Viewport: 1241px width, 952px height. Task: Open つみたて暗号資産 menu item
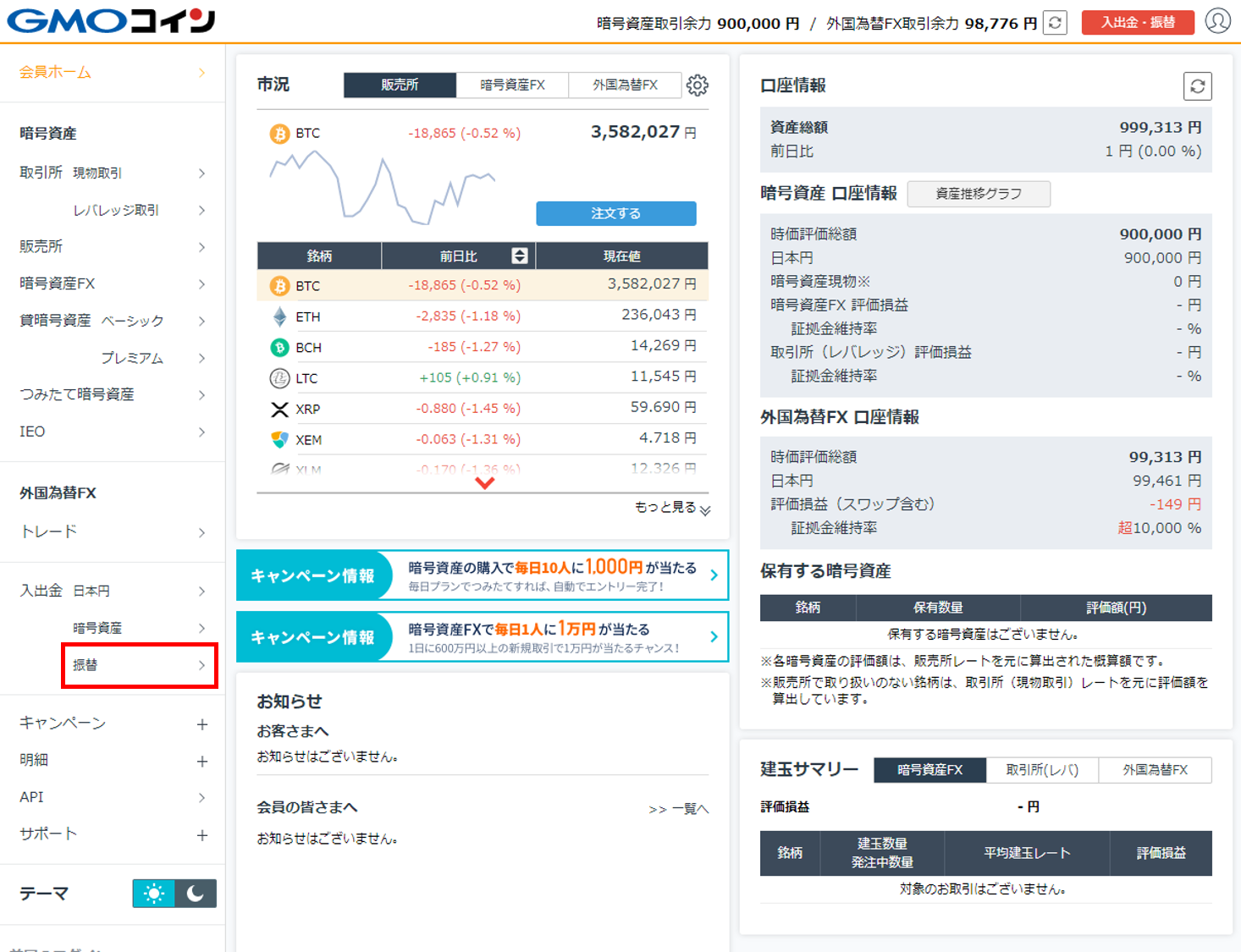(113, 394)
